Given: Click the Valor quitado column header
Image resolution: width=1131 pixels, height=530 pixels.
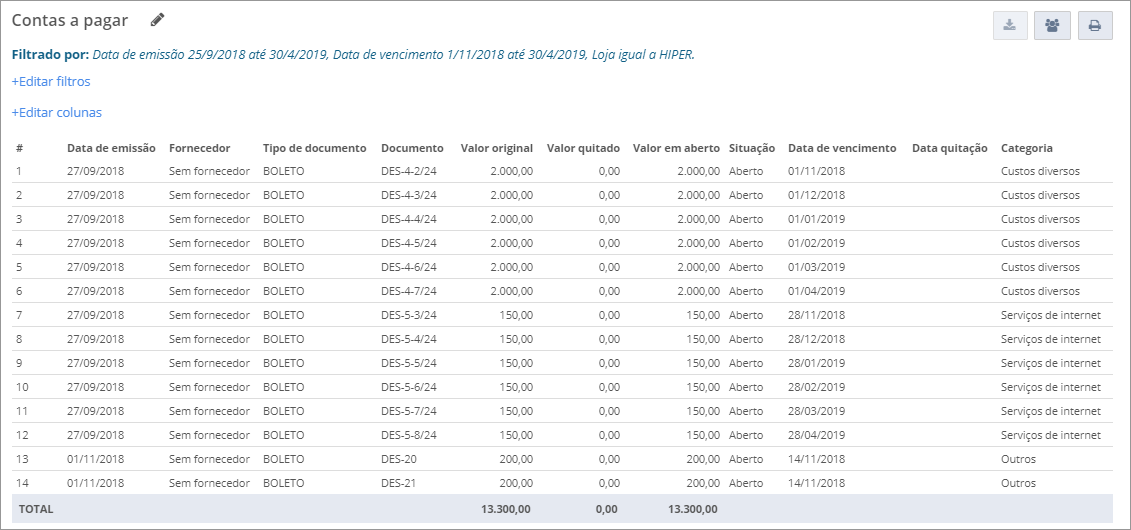Looking at the screenshot, I should coord(584,148).
